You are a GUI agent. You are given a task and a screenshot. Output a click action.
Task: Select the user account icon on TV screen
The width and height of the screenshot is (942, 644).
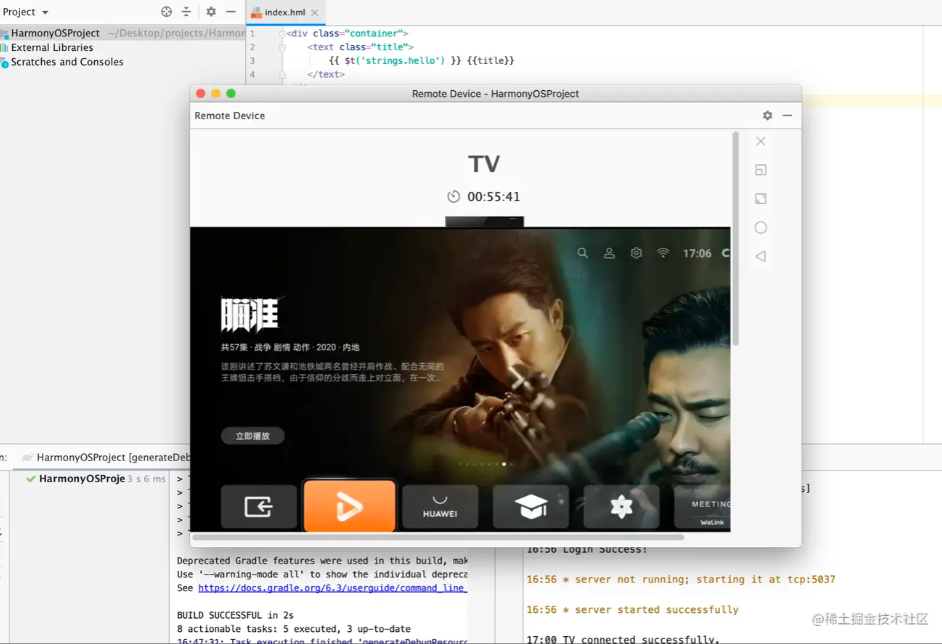click(609, 253)
